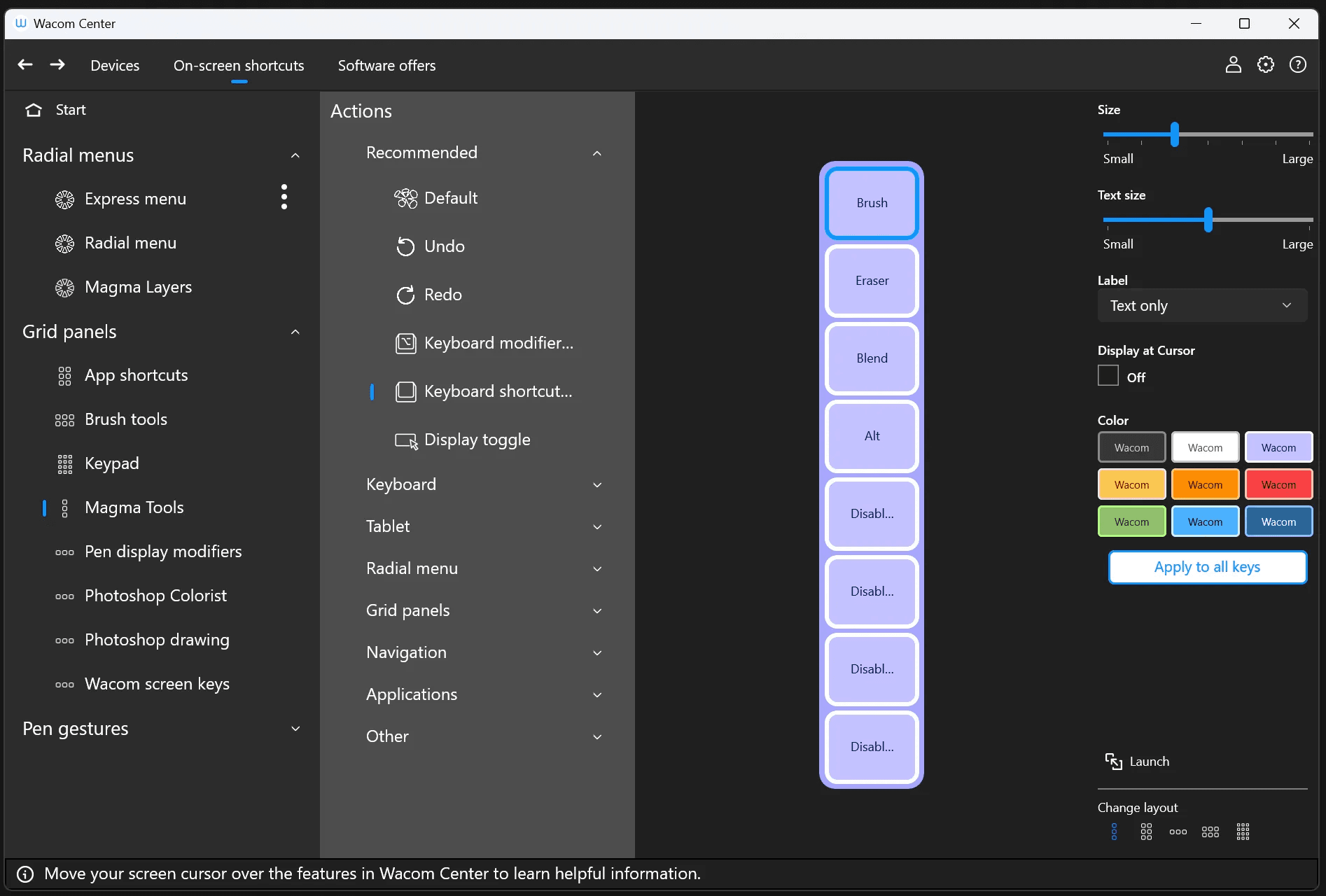The width and height of the screenshot is (1326, 896).
Task: Open the Label dropdown showing Text only
Action: [x=1201, y=306]
